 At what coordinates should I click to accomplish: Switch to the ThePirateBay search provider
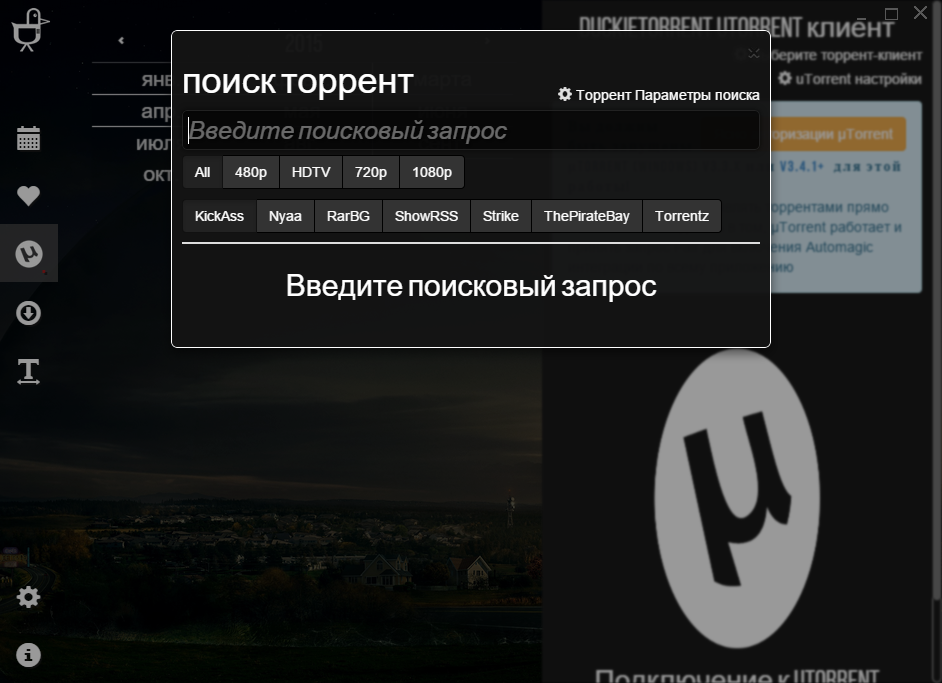(587, 215)
